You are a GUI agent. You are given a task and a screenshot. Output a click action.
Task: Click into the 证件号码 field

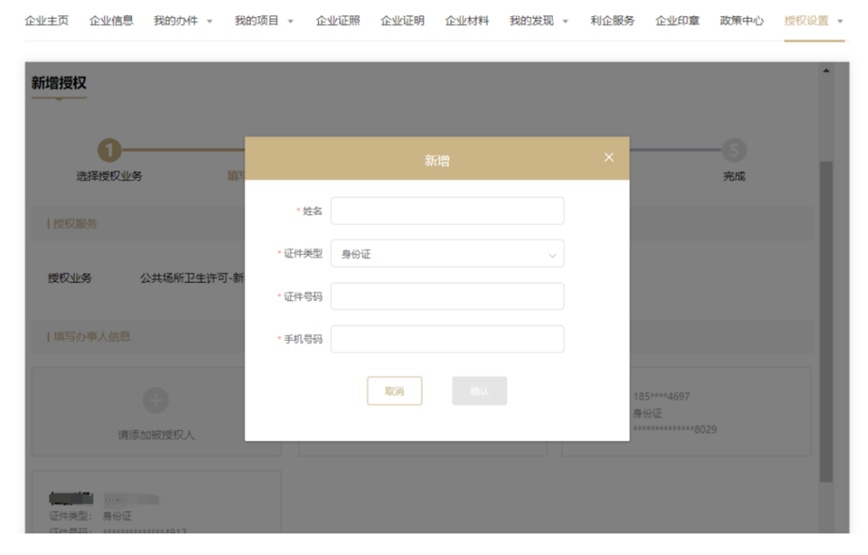click(x=447, y=297)
